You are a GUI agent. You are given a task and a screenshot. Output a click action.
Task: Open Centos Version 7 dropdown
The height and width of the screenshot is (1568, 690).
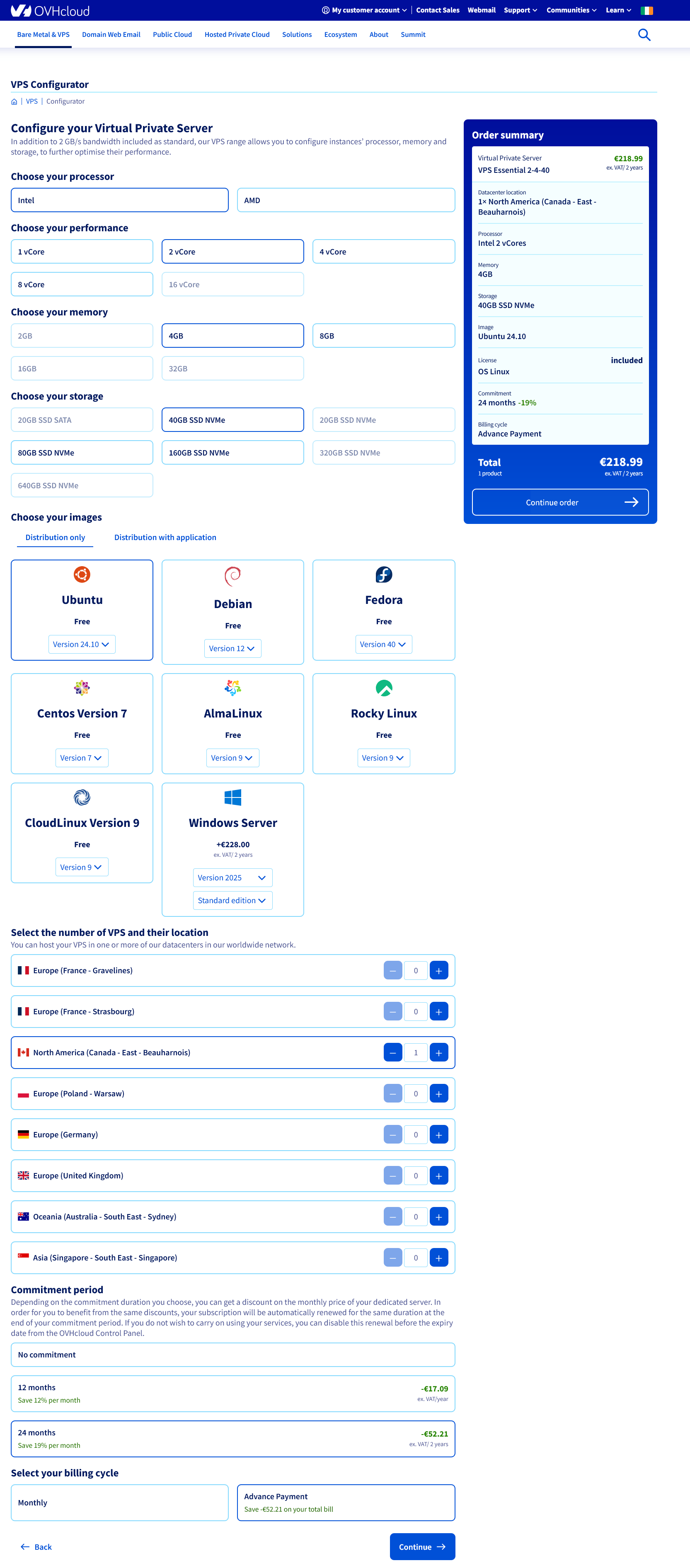pyautogui.click(x=82, y=758)
